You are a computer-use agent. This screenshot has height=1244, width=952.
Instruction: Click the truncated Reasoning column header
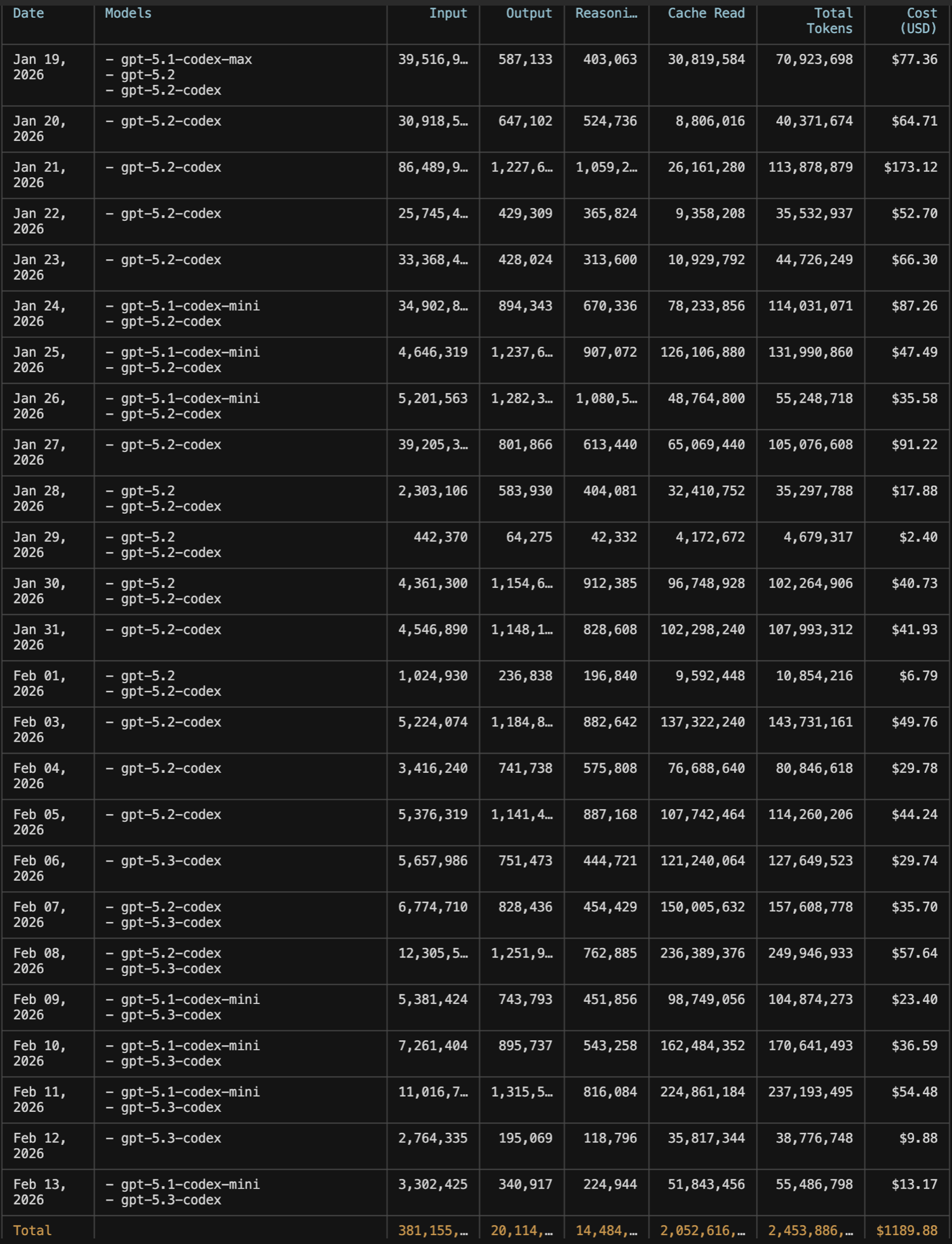point(606,13)
